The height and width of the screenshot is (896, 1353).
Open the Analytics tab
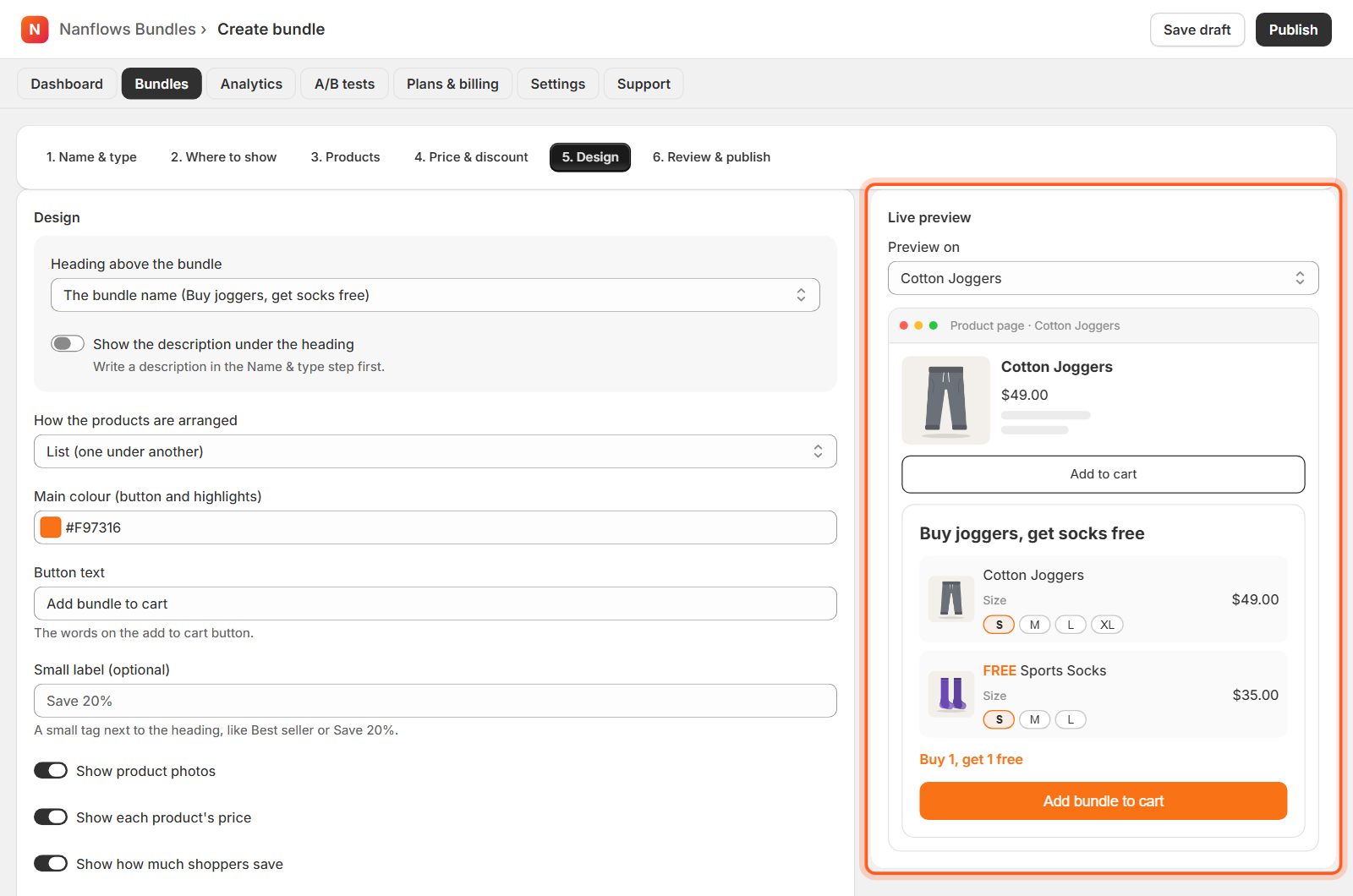251,84
